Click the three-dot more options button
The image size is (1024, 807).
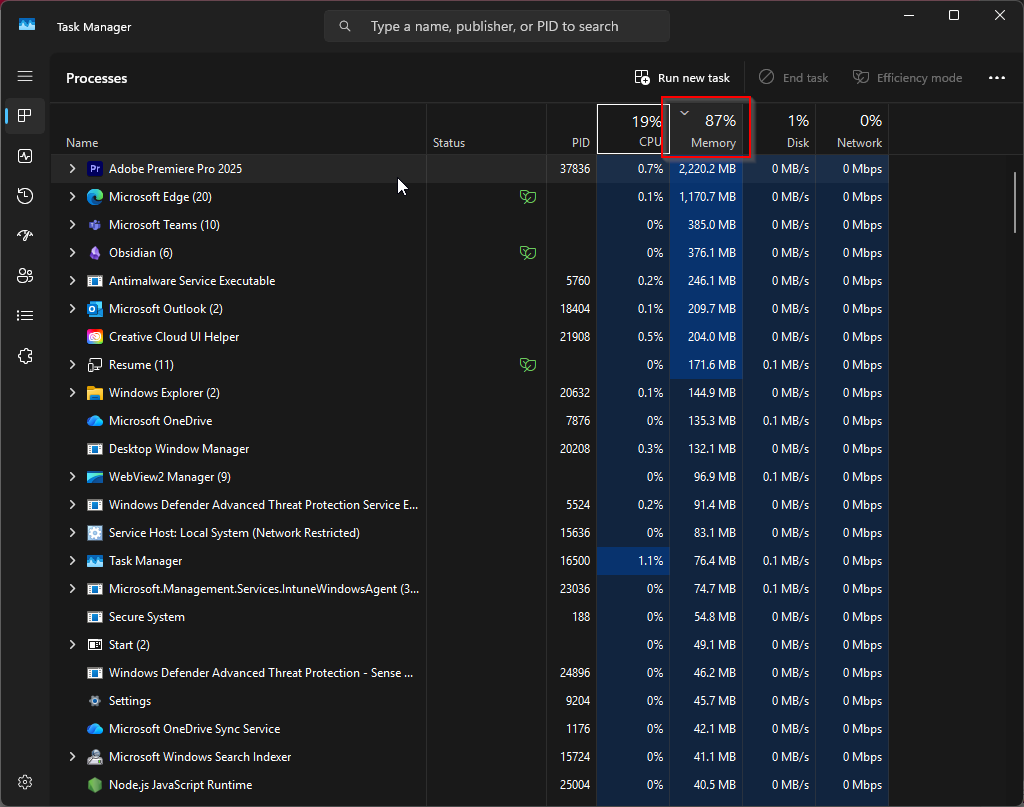pos(996,78)
